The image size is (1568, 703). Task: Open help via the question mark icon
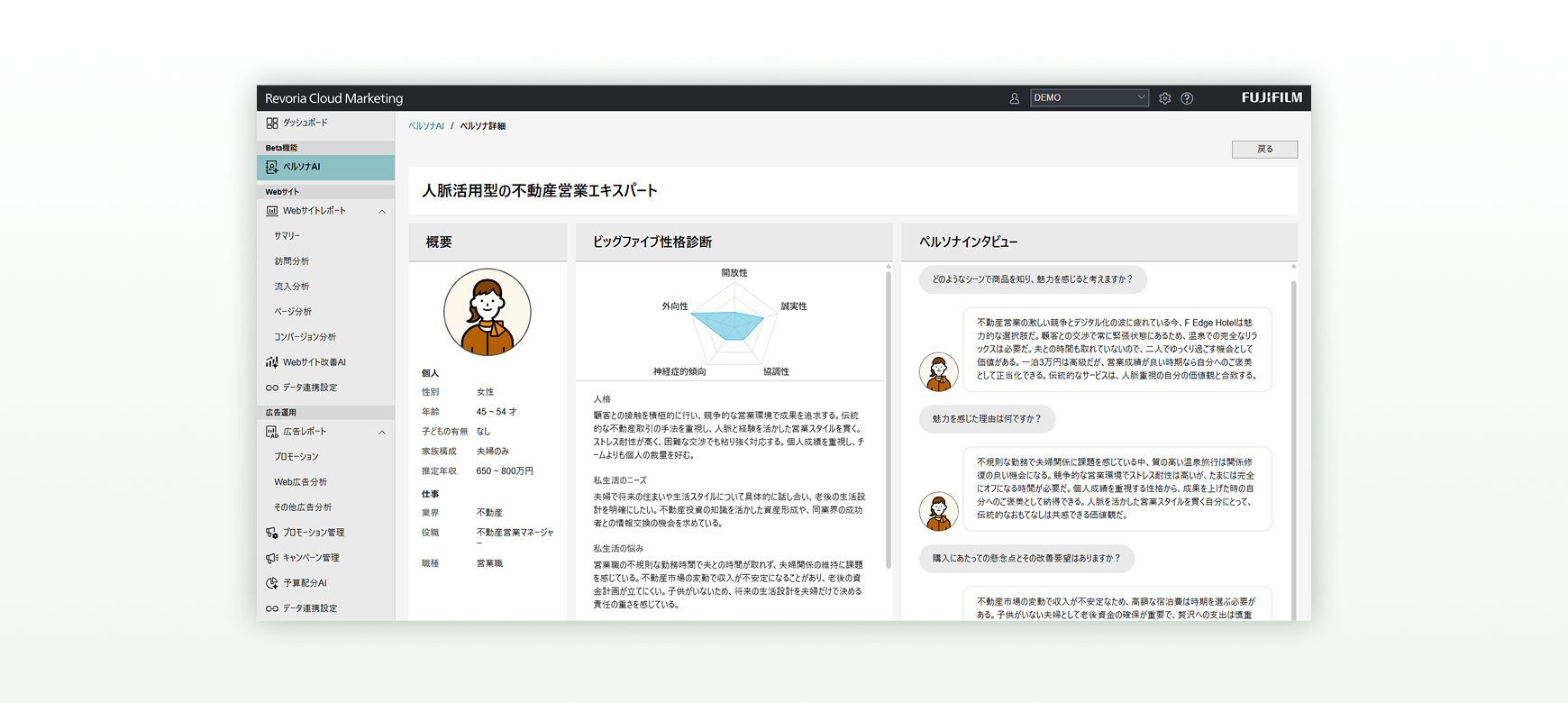[1187, 98]
